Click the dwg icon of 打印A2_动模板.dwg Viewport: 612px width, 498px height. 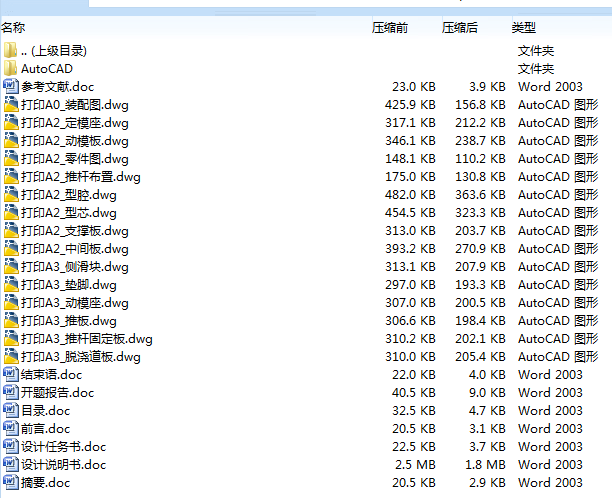(x=11, y=140)
